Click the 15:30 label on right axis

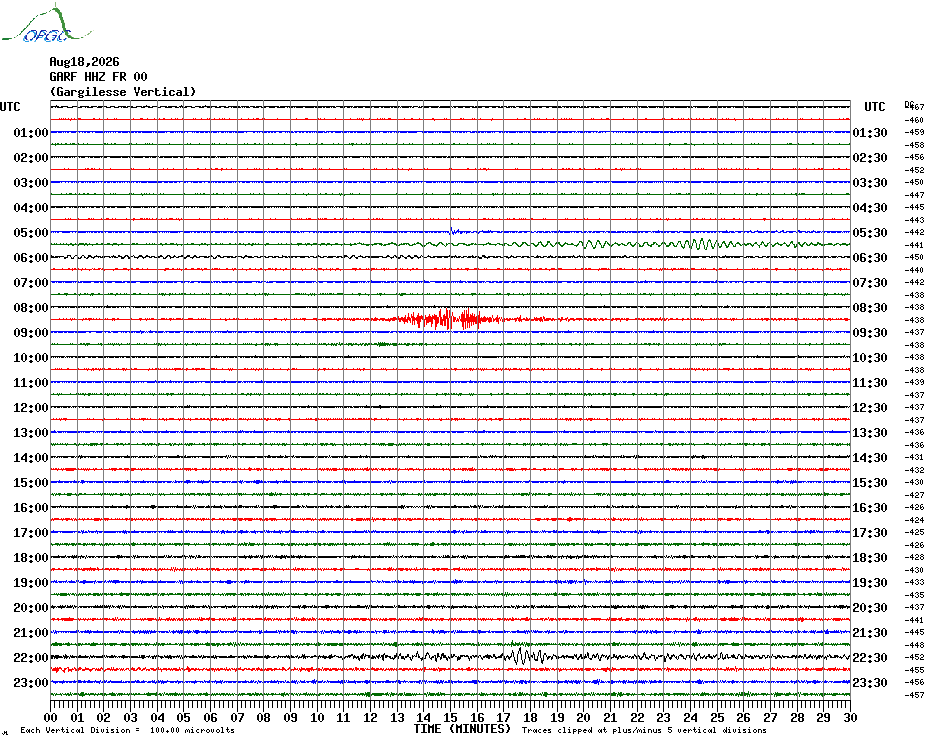click(x=870, y=482)
